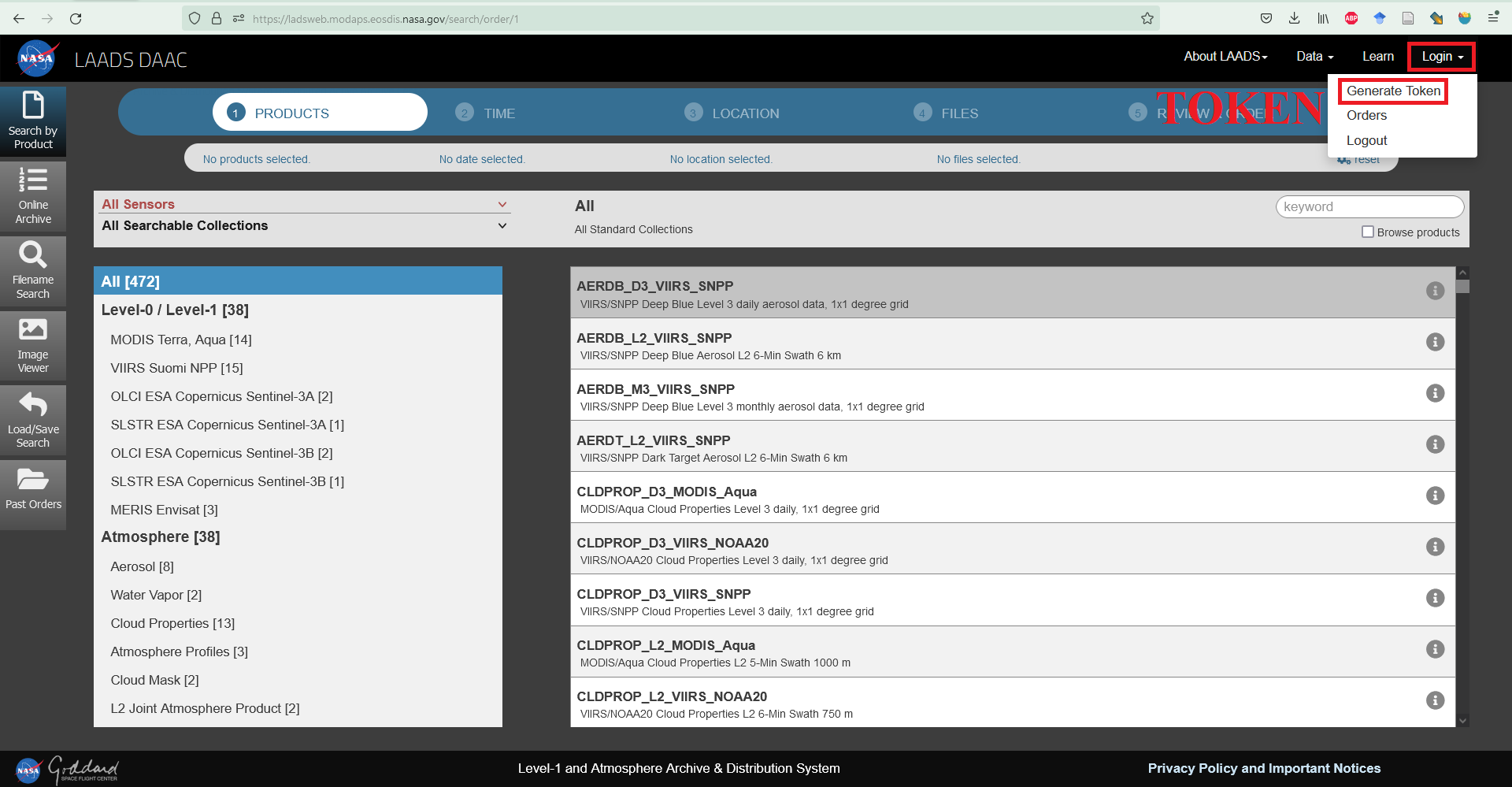Open the ABP adblock extension icon

1351,18
